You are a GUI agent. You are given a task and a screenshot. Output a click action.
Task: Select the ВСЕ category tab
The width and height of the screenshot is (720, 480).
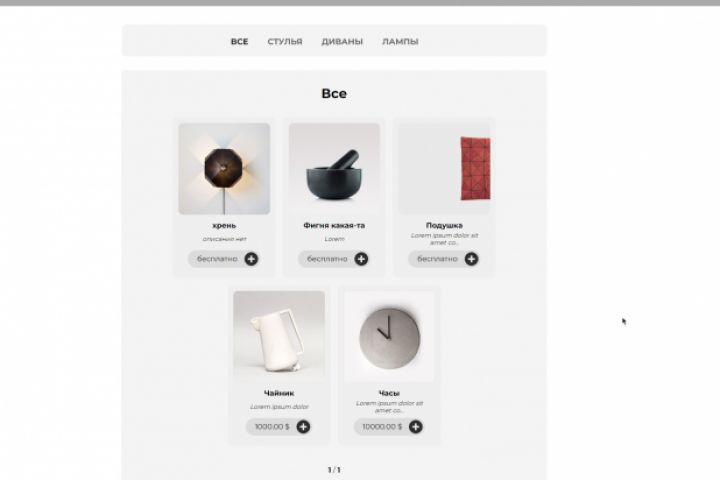pos(239,41)
